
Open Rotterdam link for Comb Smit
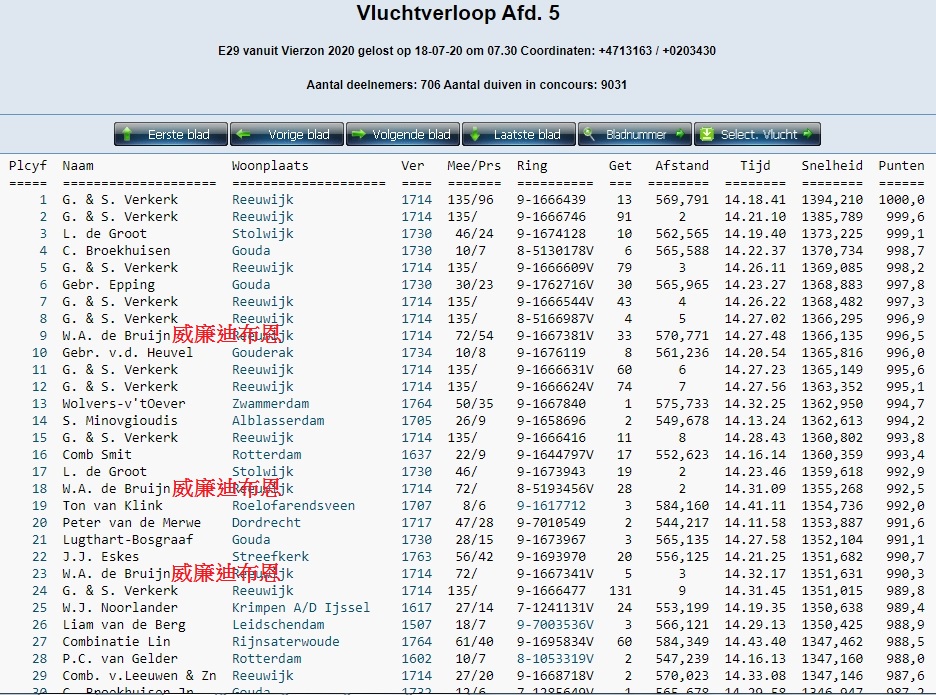[x=267, y=454]
